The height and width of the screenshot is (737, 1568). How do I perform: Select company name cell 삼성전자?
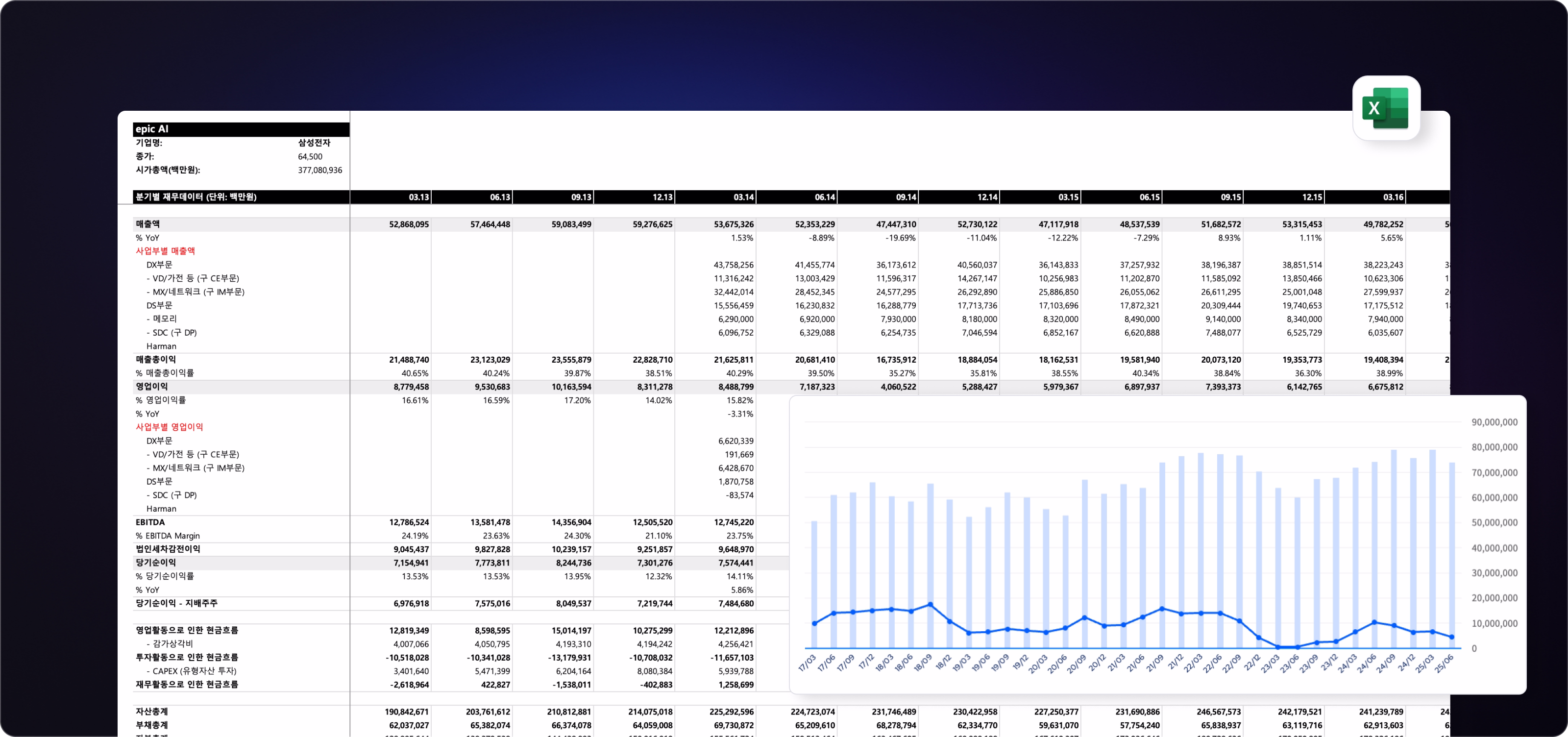point(314,143)
